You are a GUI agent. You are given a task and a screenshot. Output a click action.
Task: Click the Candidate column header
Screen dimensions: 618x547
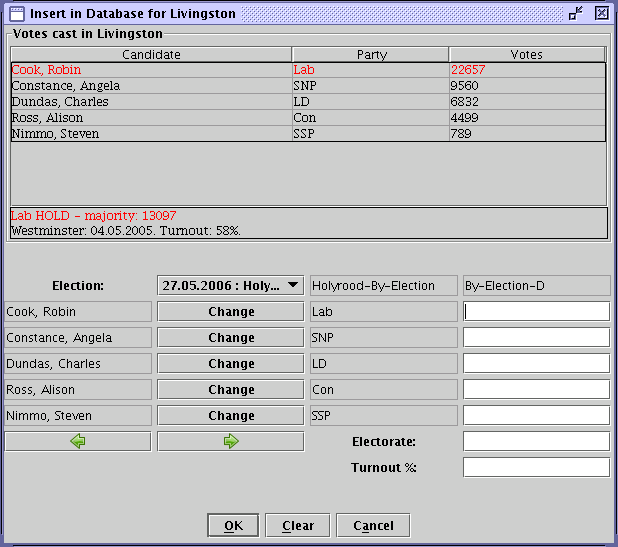(x=151, y=54)
